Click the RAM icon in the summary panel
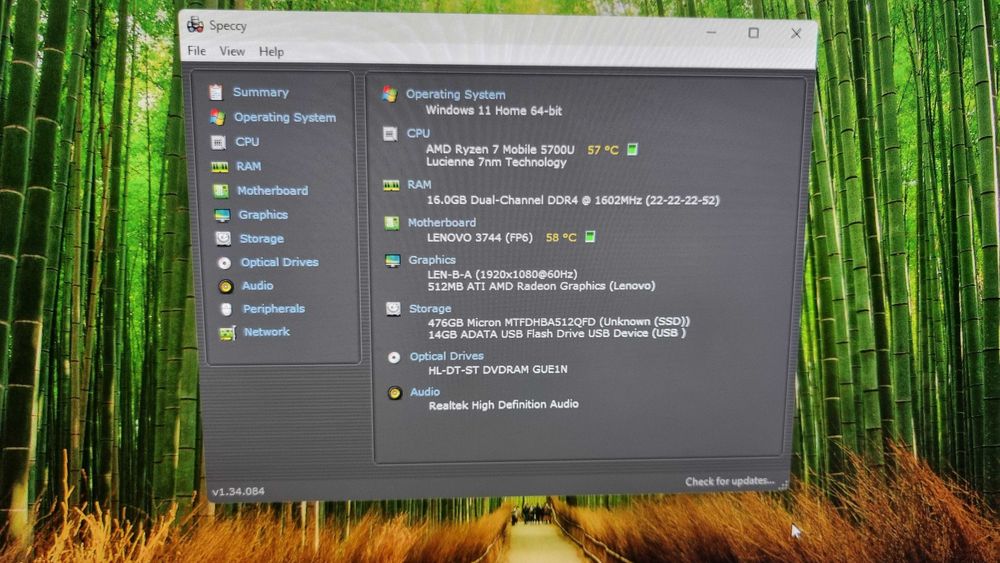 click(390, 185)
